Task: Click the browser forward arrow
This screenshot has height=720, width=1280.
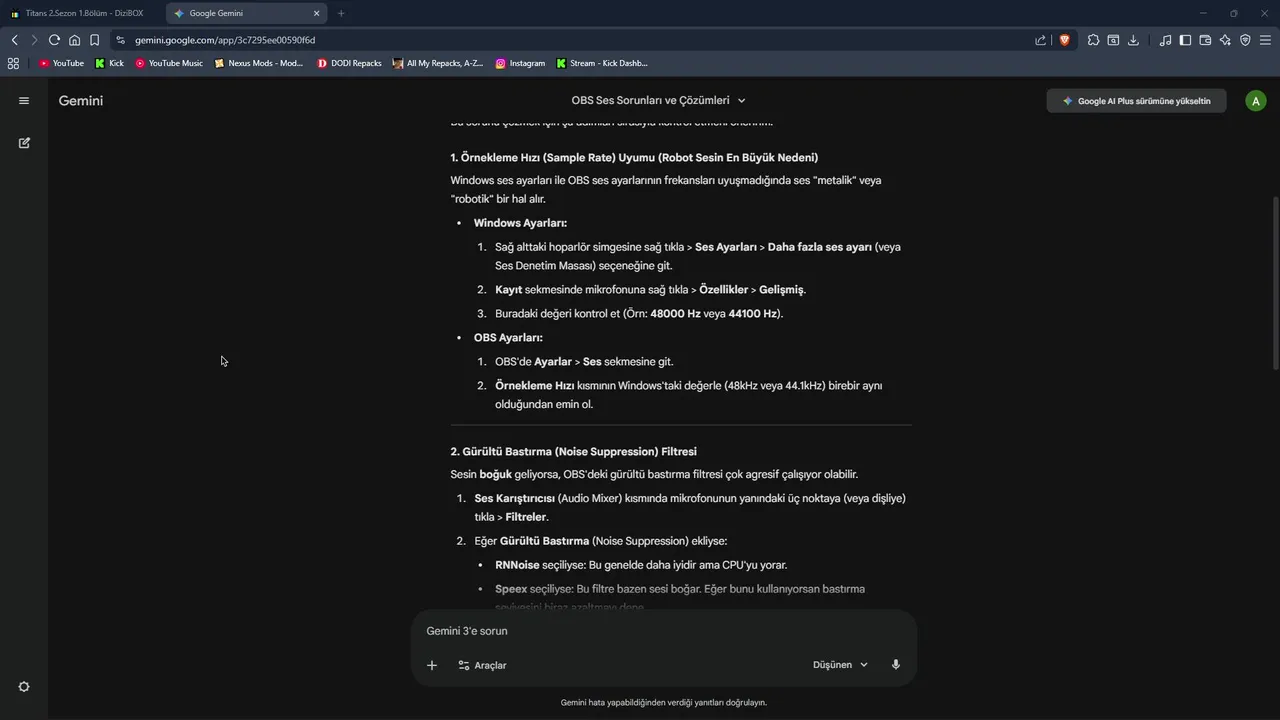Action: tap(34, 40)
